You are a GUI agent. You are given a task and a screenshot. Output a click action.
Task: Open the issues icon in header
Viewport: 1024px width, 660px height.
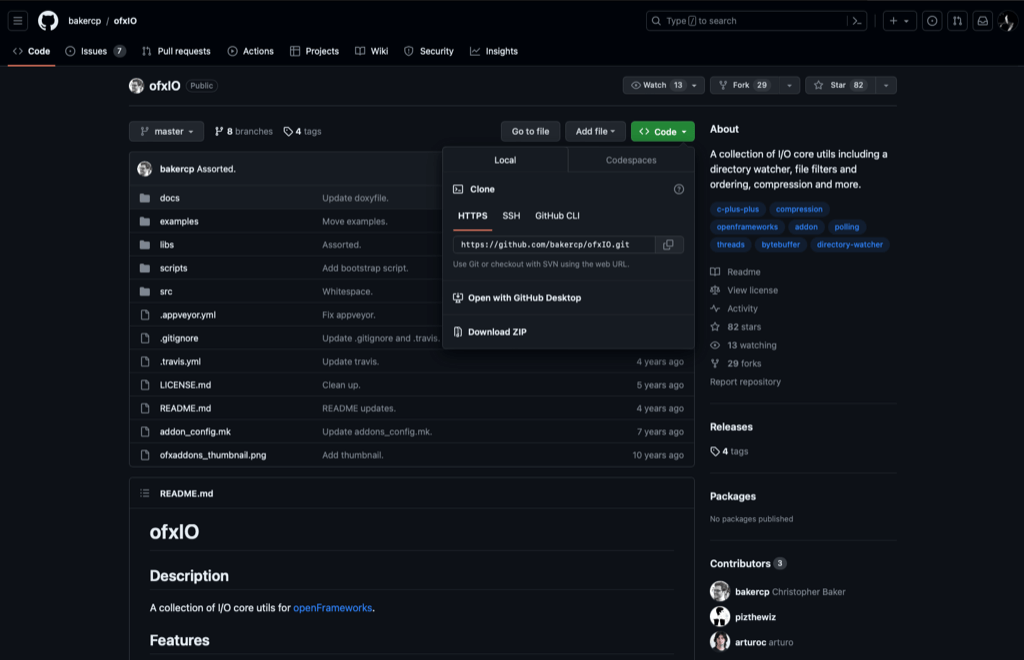point(932,21)
